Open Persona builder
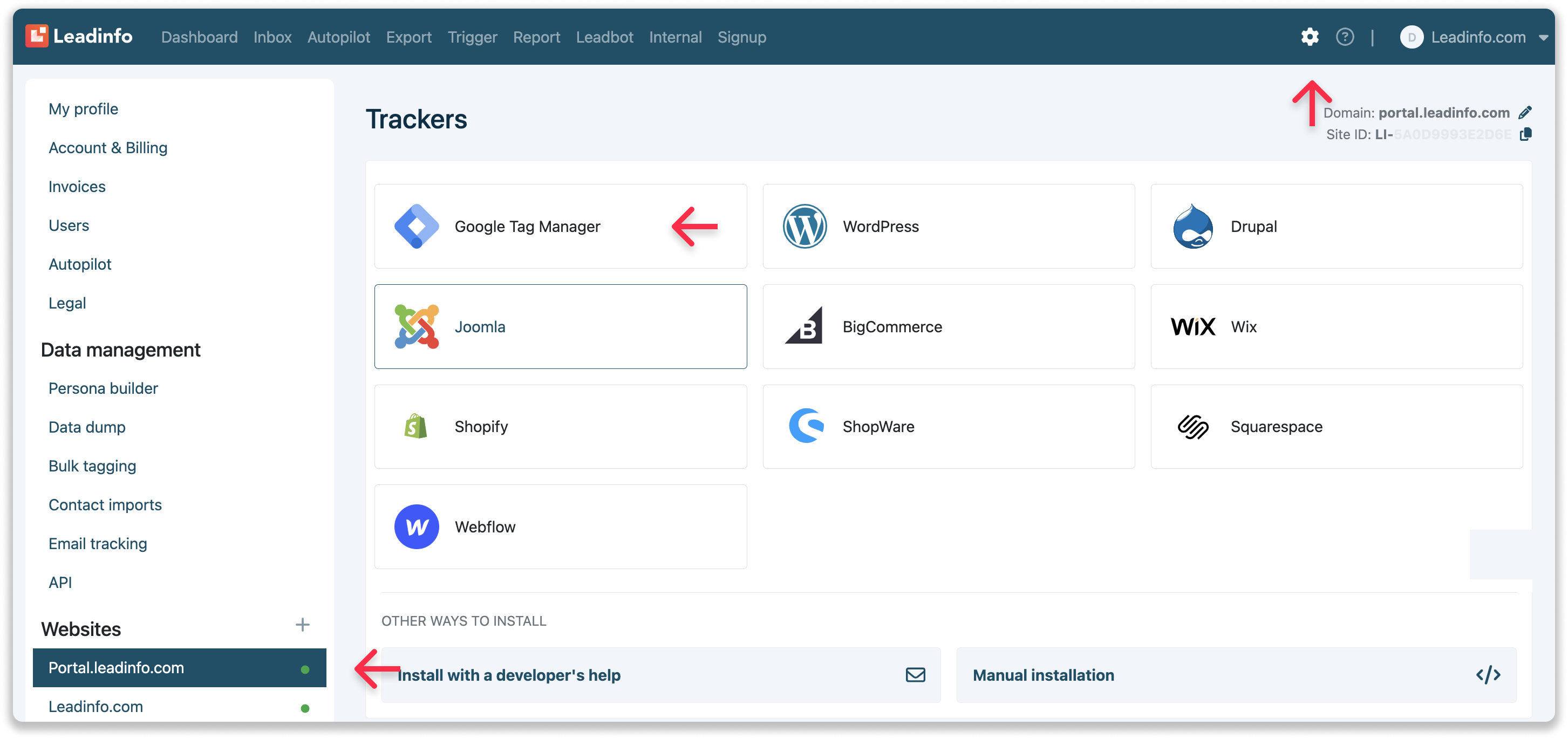This screenshot has width=1568, height=739. coord(103,388)
